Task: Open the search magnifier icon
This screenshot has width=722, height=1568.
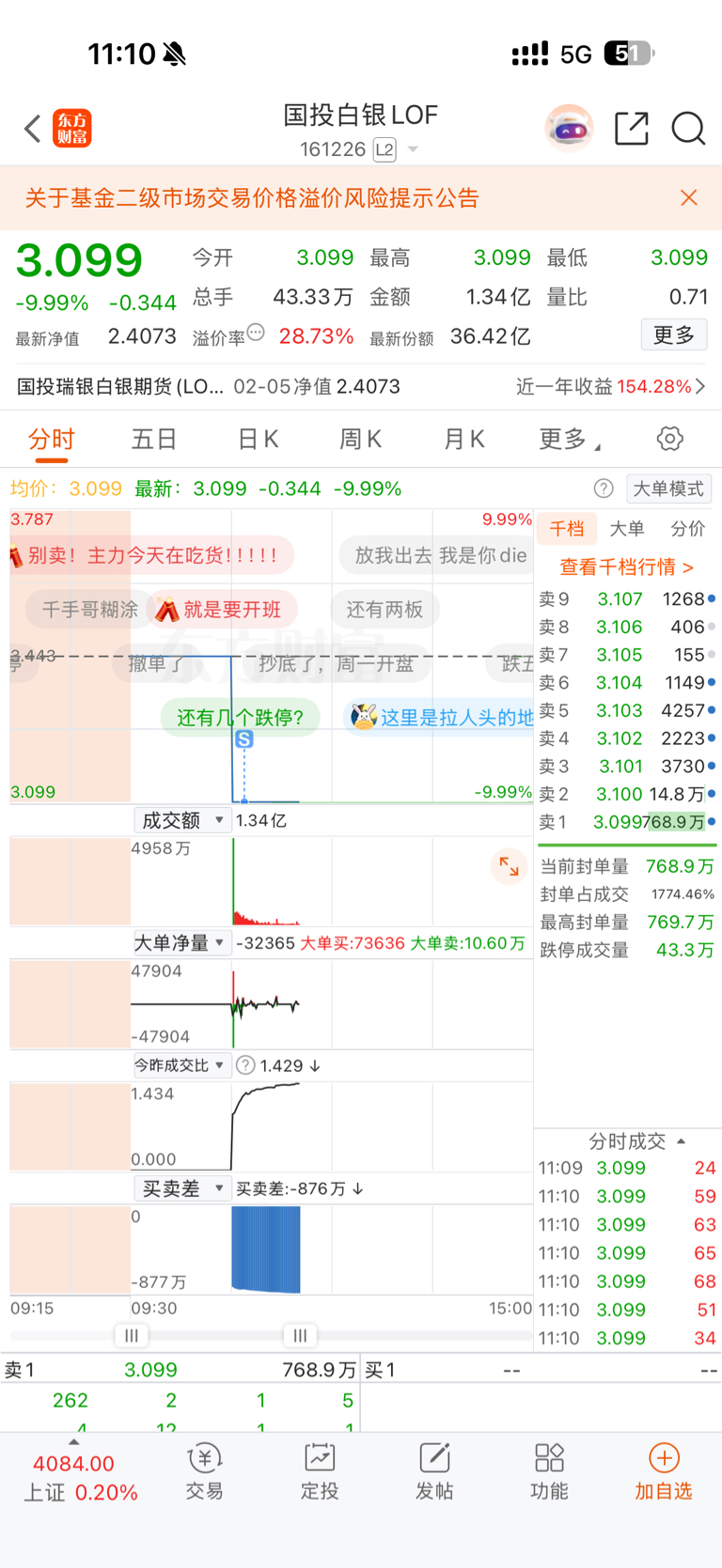Action: tap(688, 129)
